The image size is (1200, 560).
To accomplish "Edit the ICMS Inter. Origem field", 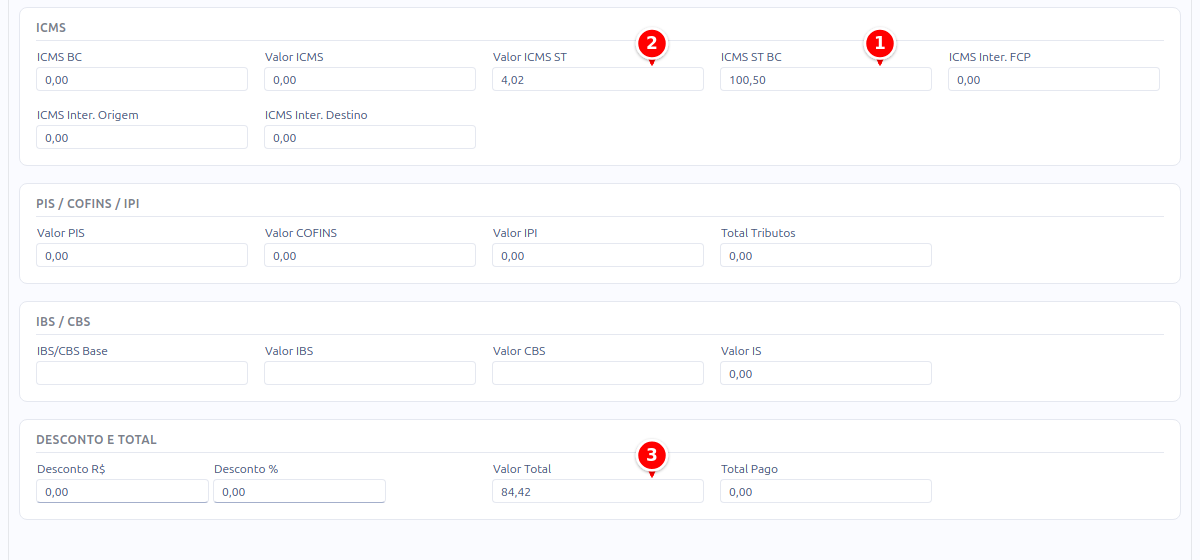I will [x=142, y=137].
